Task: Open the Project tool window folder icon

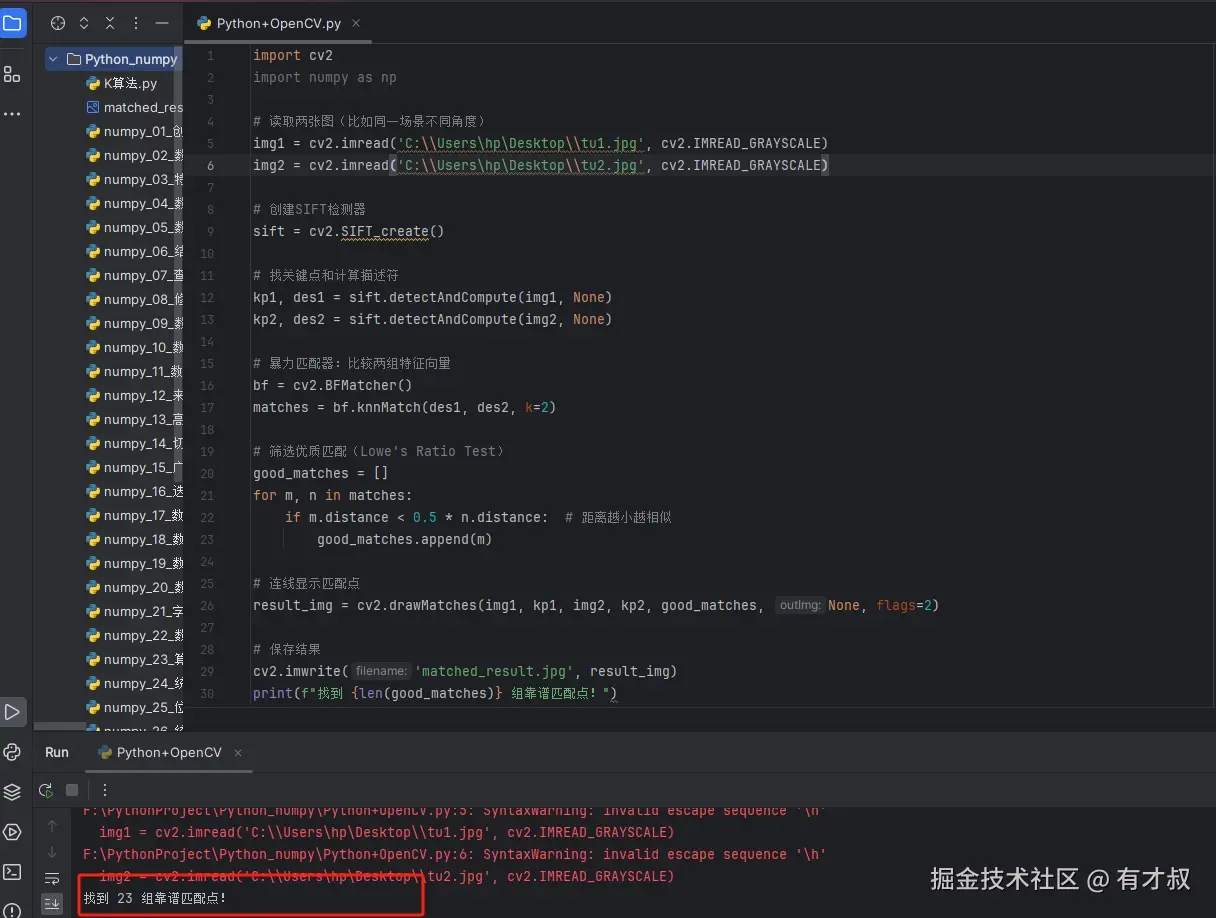Action: pos(12,22)
